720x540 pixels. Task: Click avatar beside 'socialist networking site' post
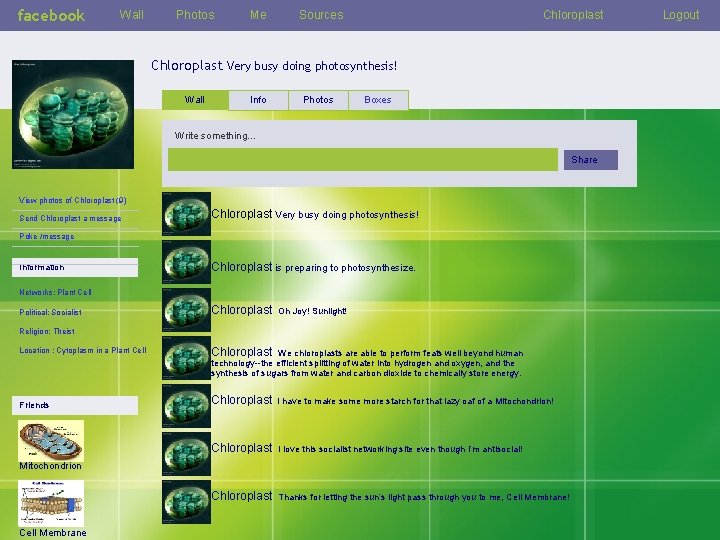pyautogui.click(x=186, y=454)
